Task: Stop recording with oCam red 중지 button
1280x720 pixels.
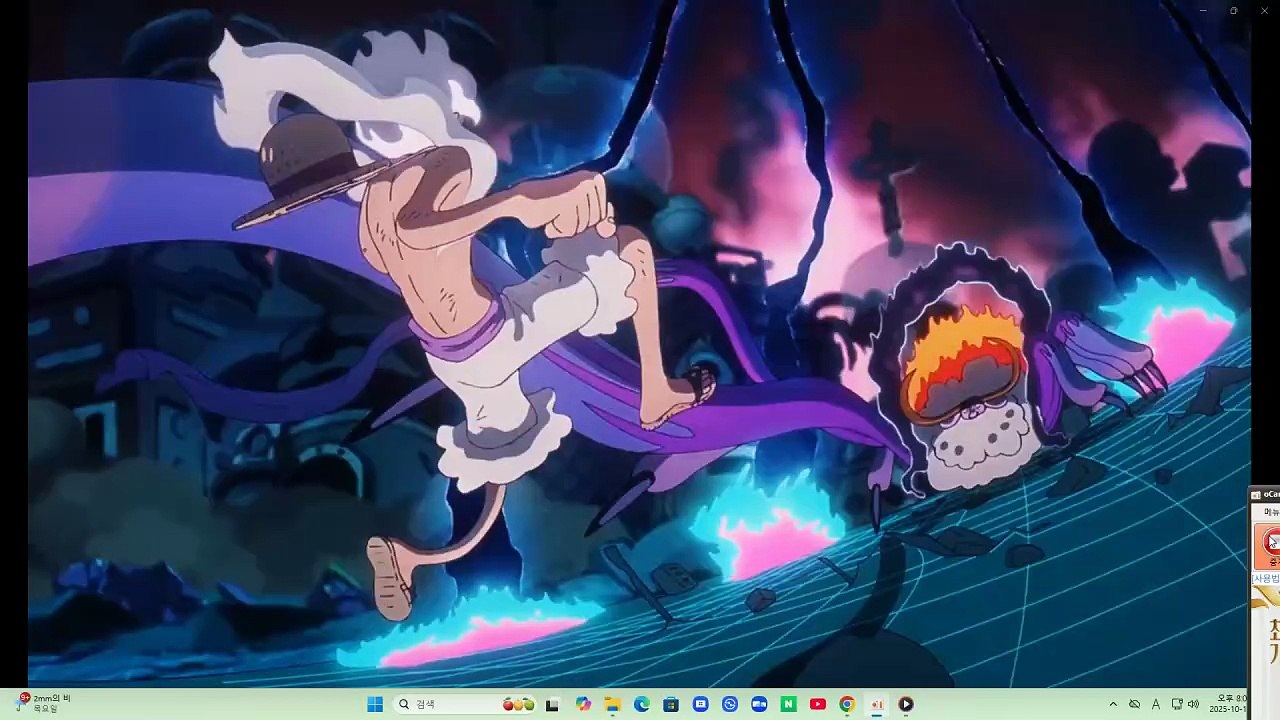Action: 1268,546
